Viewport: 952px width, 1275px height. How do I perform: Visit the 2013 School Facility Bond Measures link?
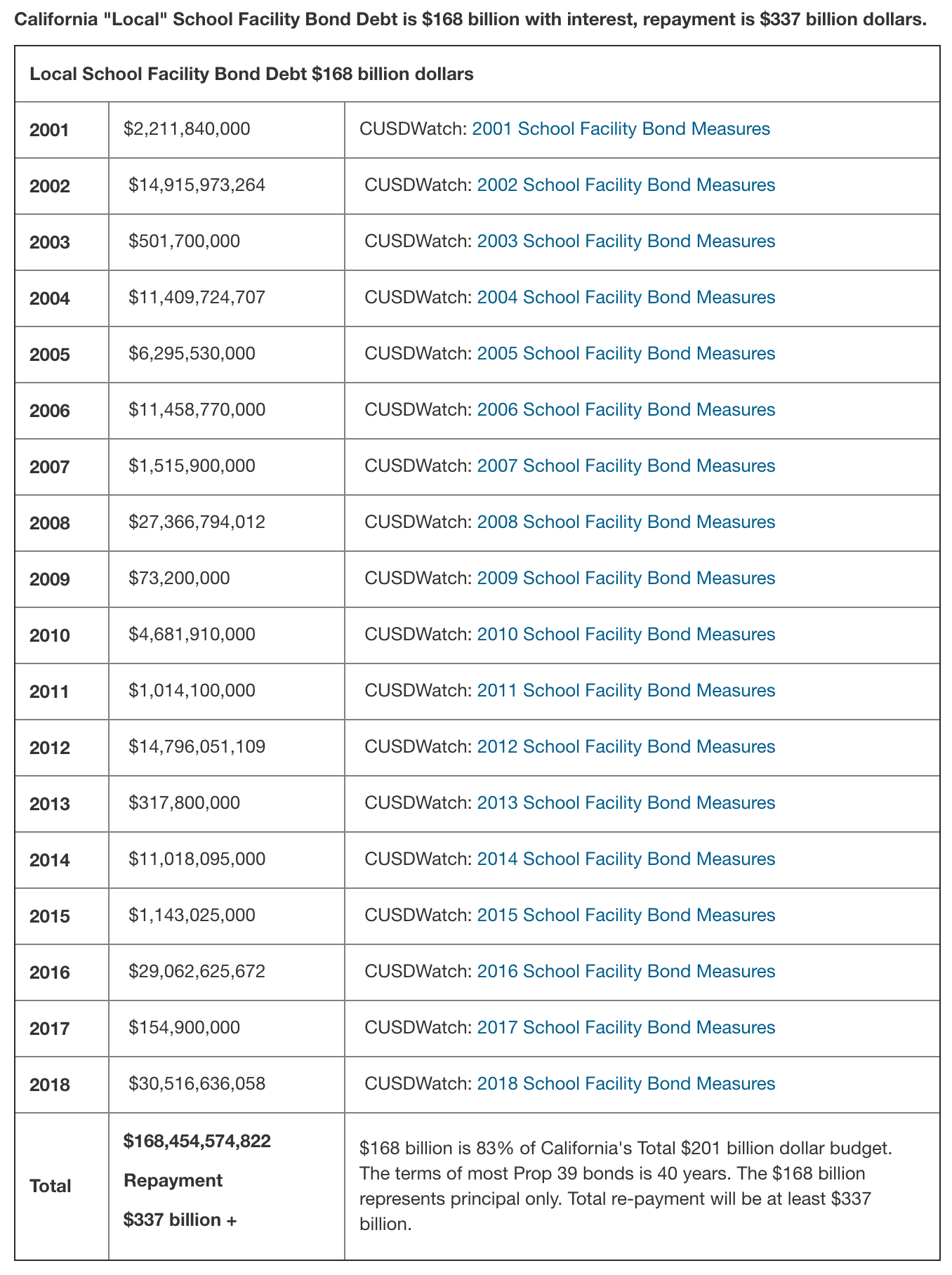pos(626,803)
